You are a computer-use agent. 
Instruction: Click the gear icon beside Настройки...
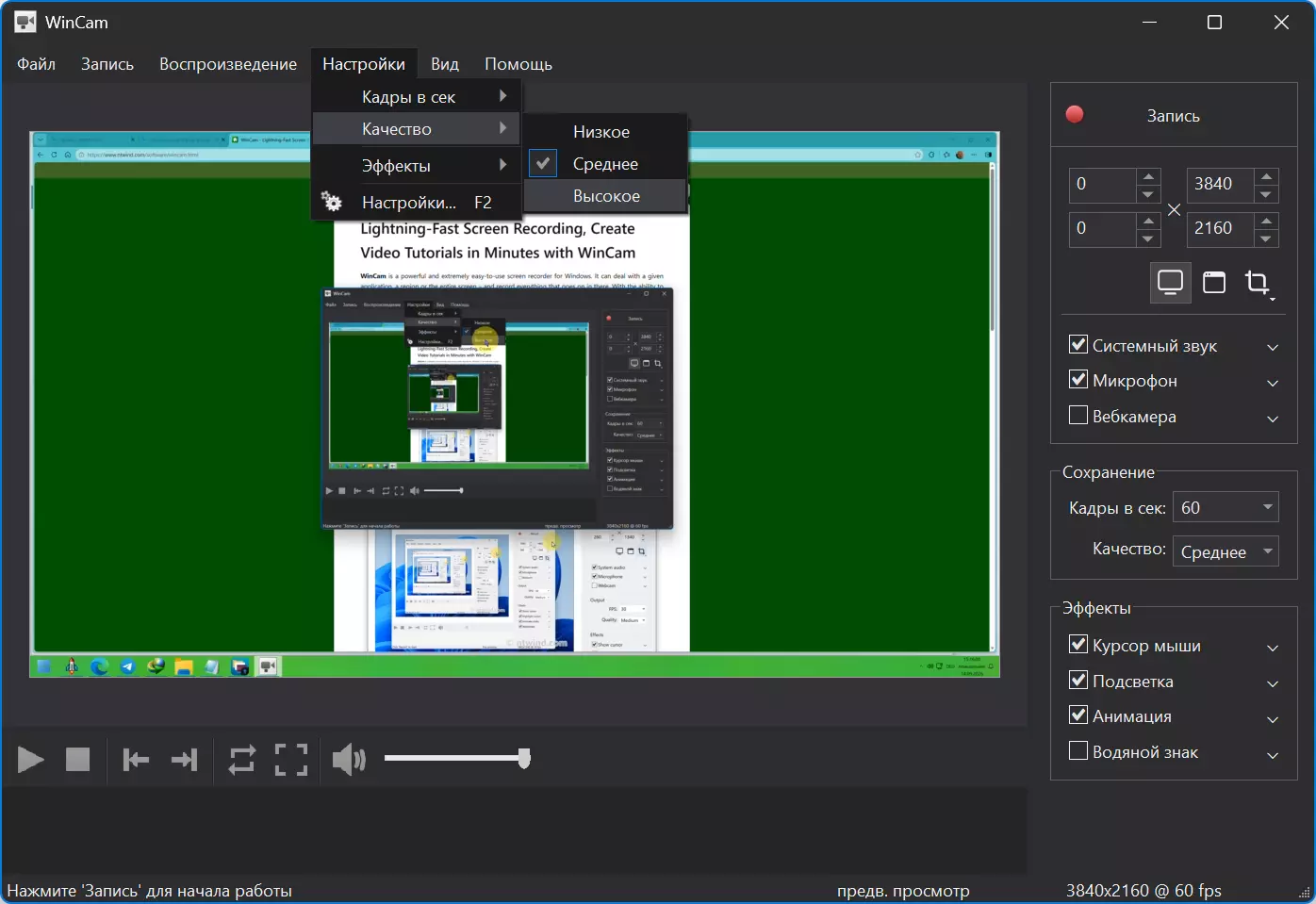click(331, 202)
